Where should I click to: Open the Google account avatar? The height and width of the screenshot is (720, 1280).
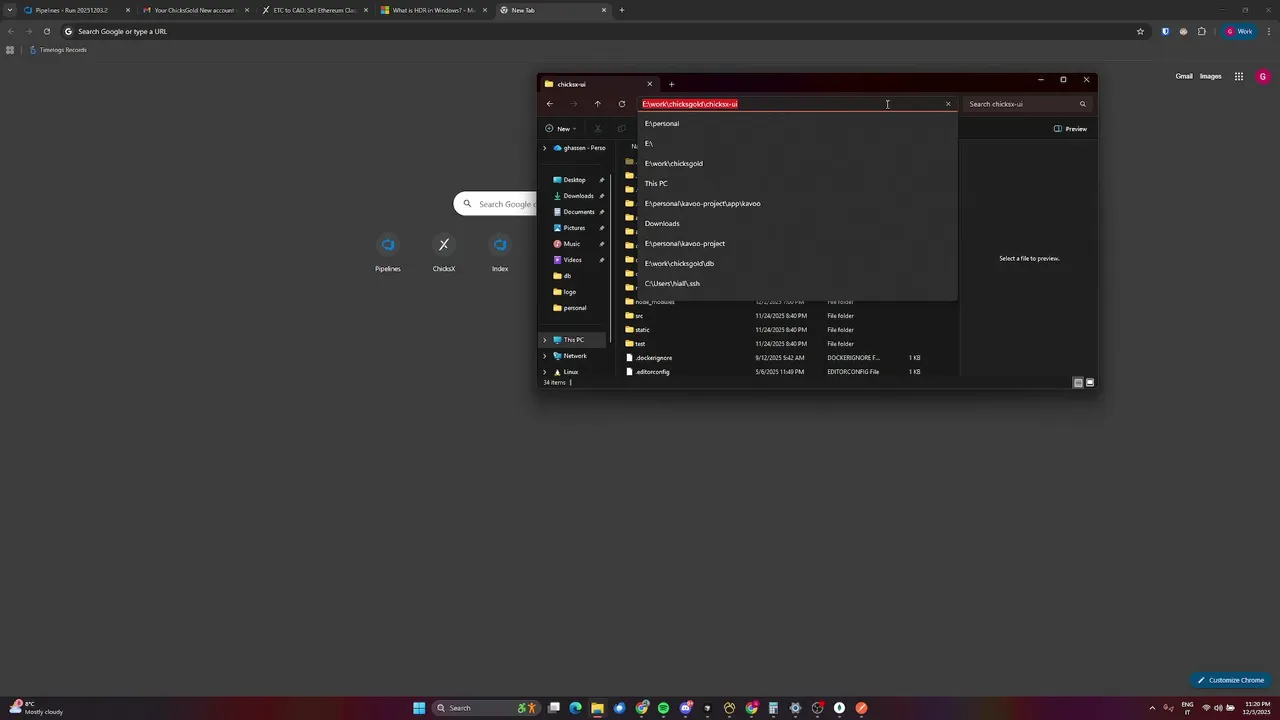1263,76
